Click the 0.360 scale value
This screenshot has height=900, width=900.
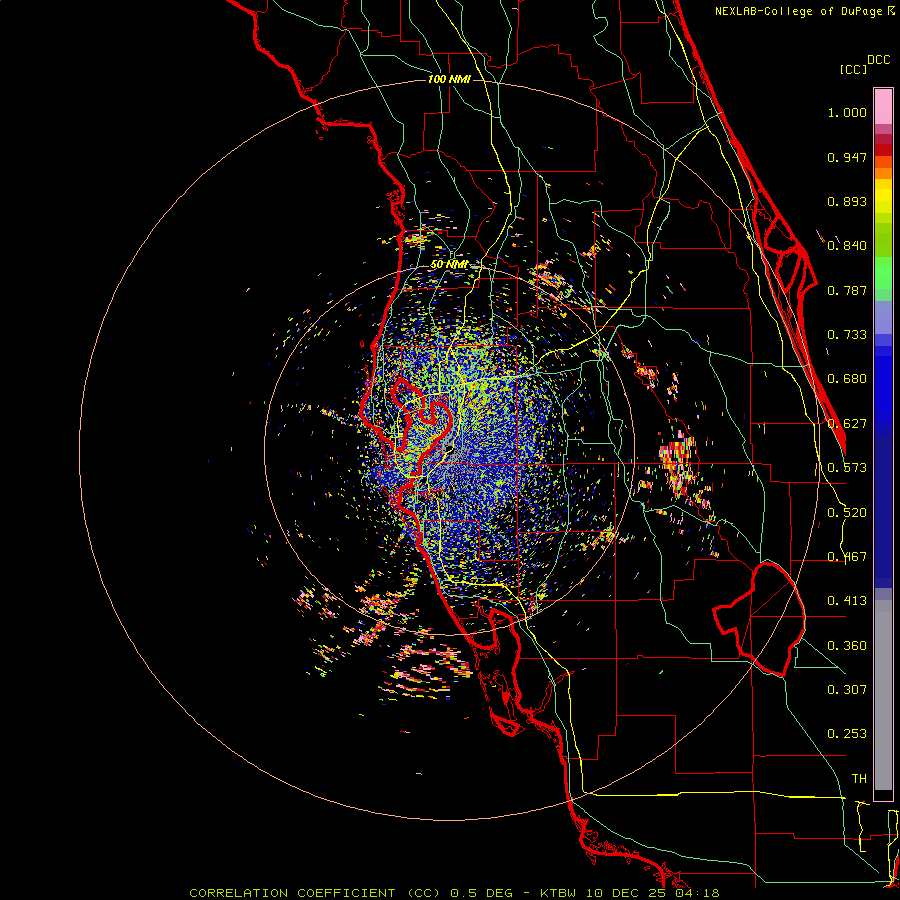pos(847,646)
